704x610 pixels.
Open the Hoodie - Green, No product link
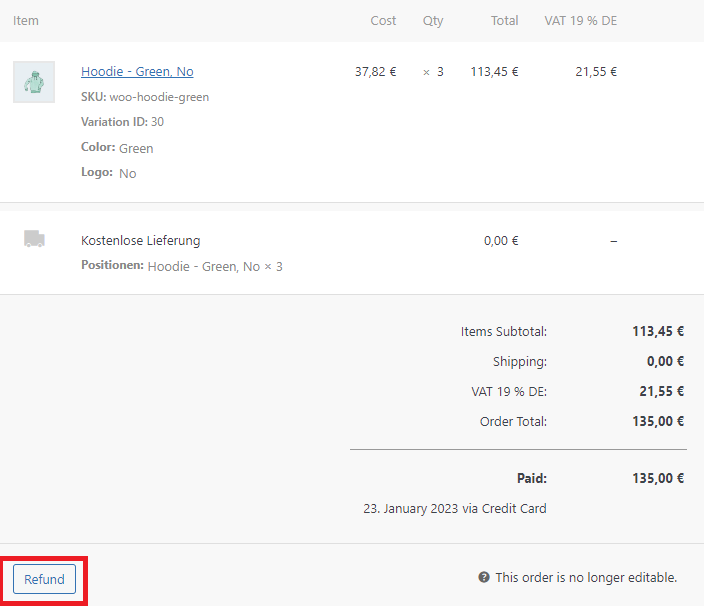[137, 71]
